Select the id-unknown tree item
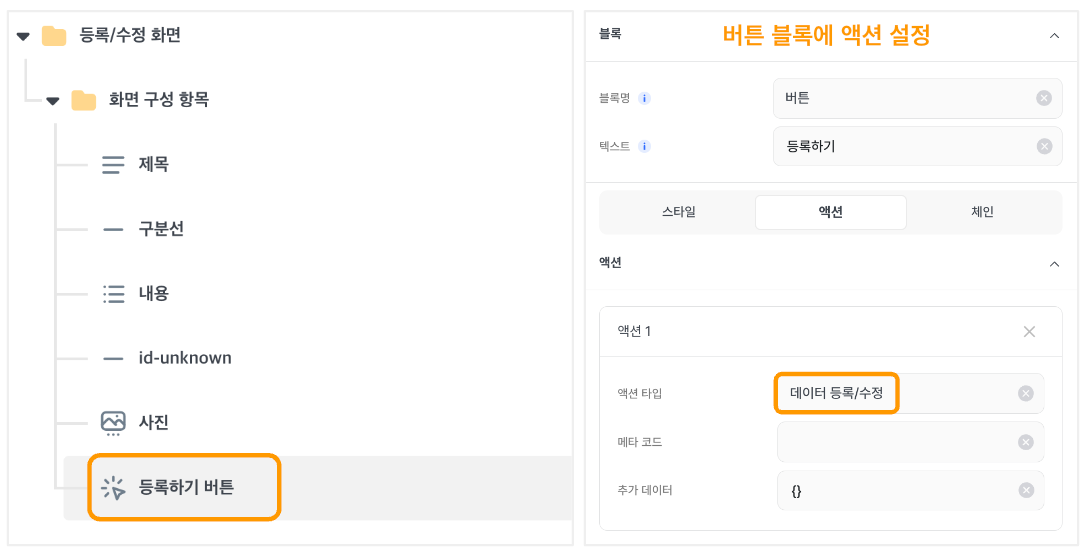The image size is (1086, 552). (185, 358)
